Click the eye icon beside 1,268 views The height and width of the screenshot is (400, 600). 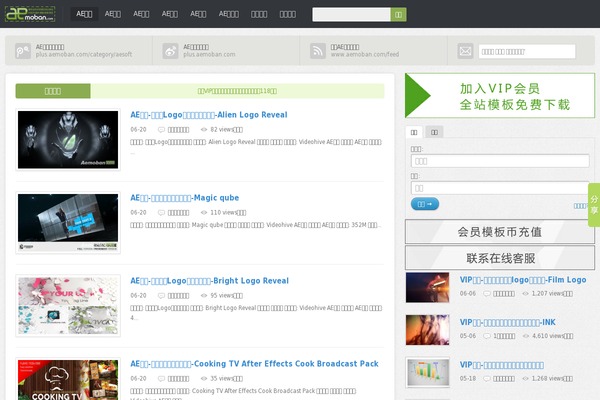tap(526, 379)
